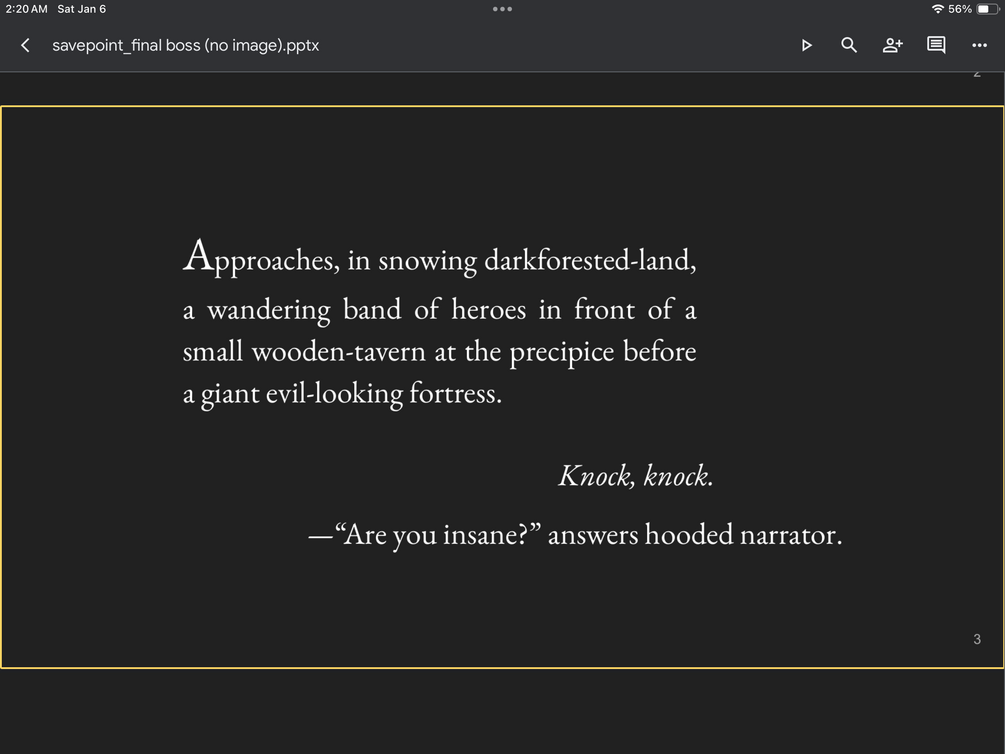The image size is (1005, 754).
Task: Tap the file name savepoint_final boss (no image).pptx
Action: click(x=186, y=46)
